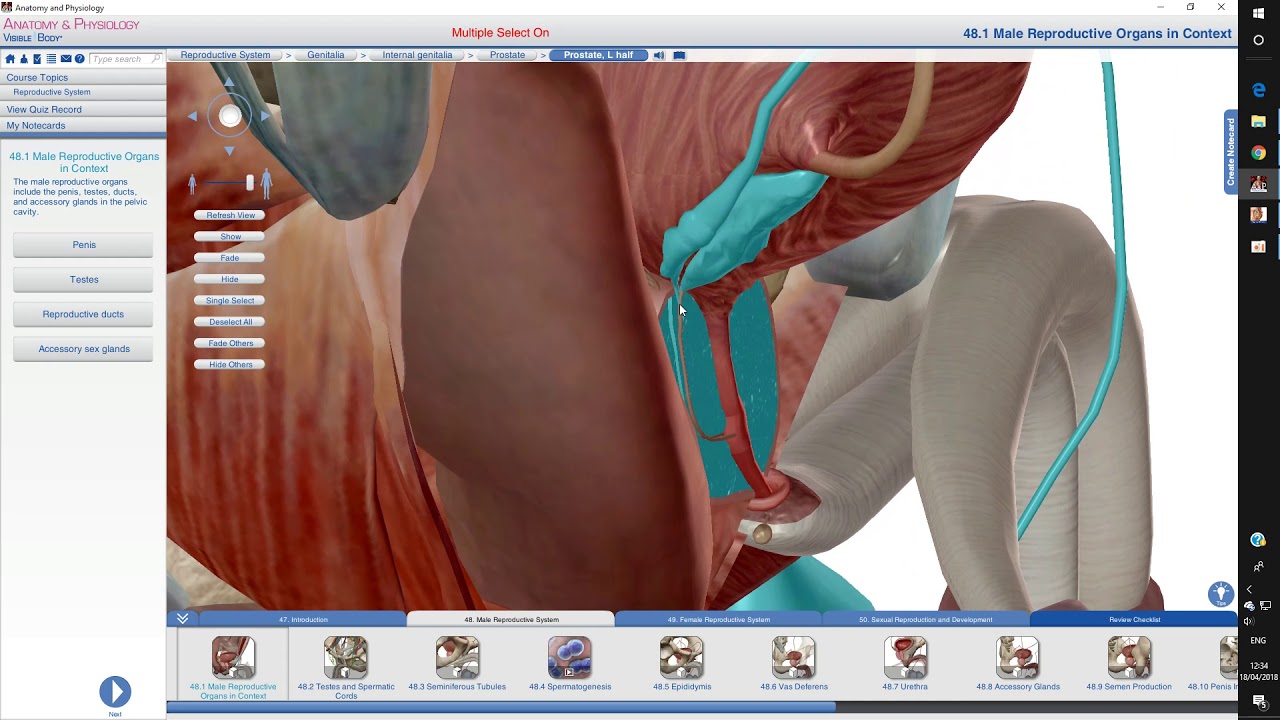Click the Penis topic button

(84, 245)
